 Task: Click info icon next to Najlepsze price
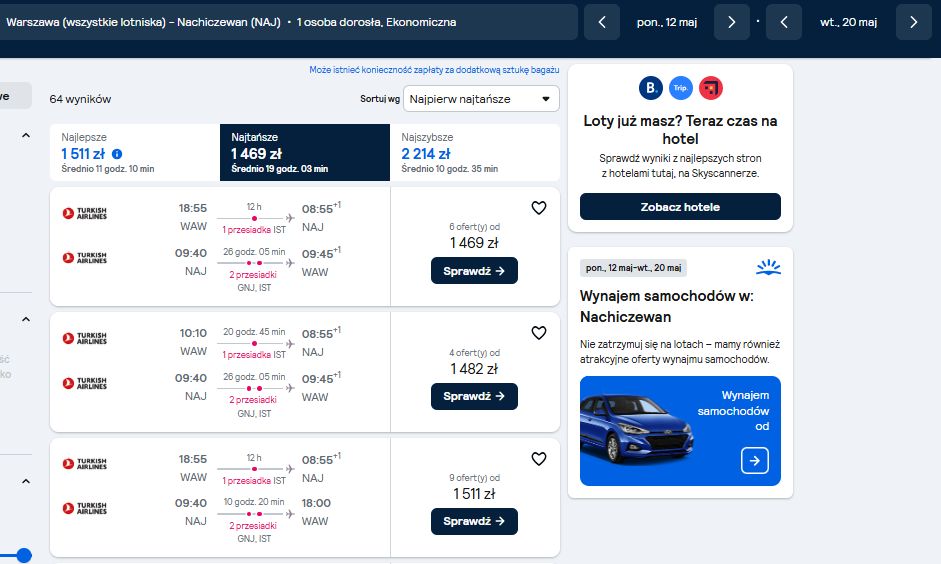click(117, 154)
